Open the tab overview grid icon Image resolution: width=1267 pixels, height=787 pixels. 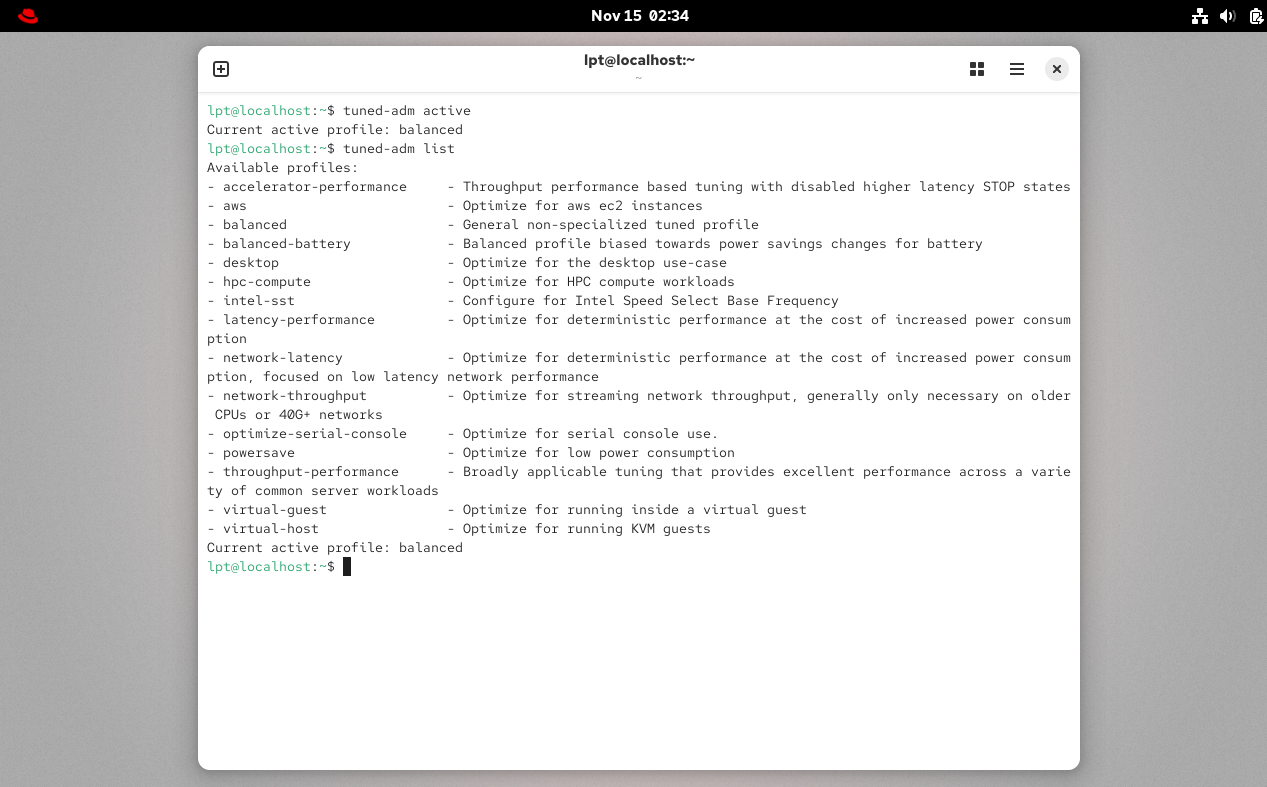click(976, 69)
